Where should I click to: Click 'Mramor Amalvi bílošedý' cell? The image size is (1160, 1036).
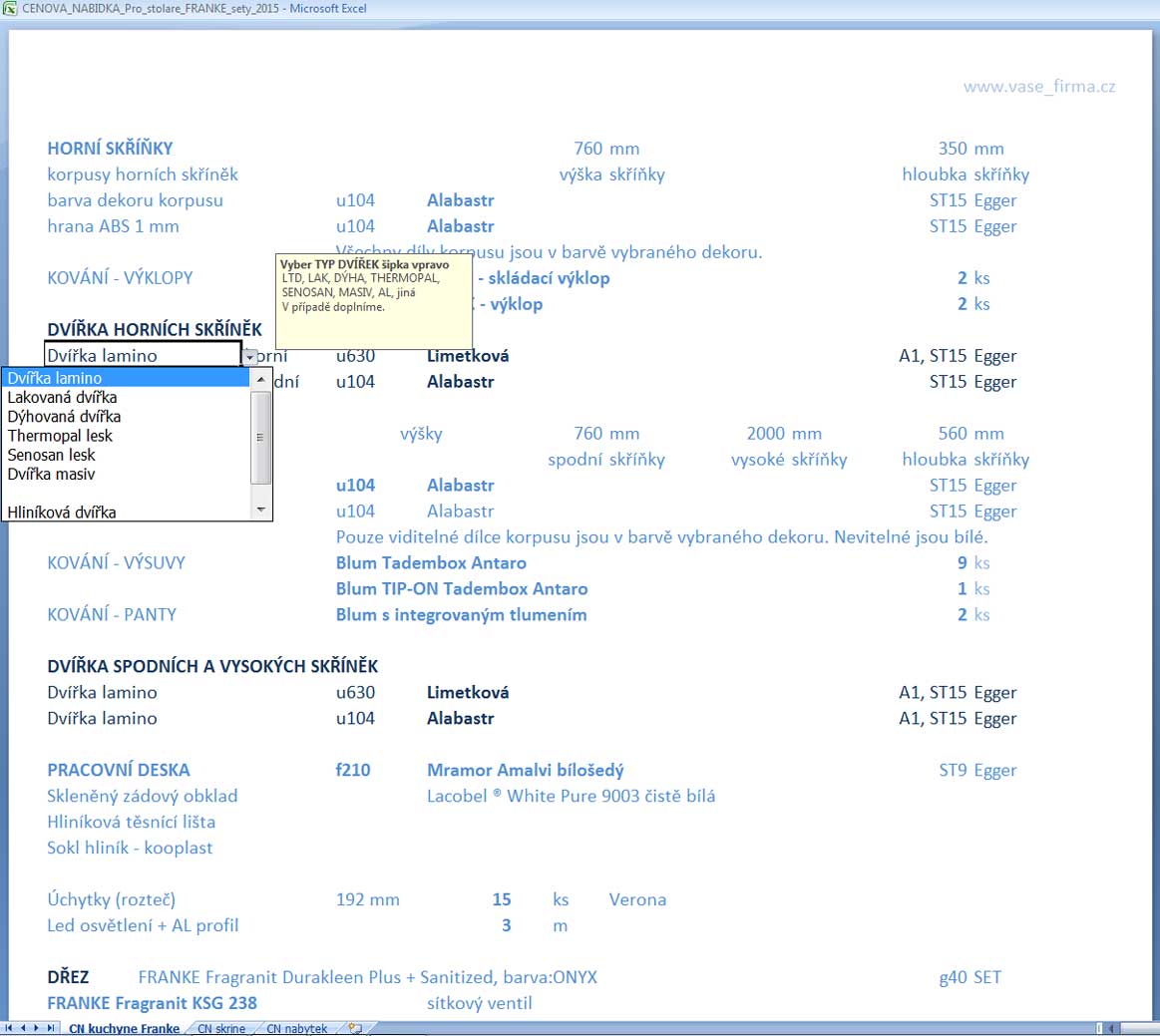click(526, 770)
